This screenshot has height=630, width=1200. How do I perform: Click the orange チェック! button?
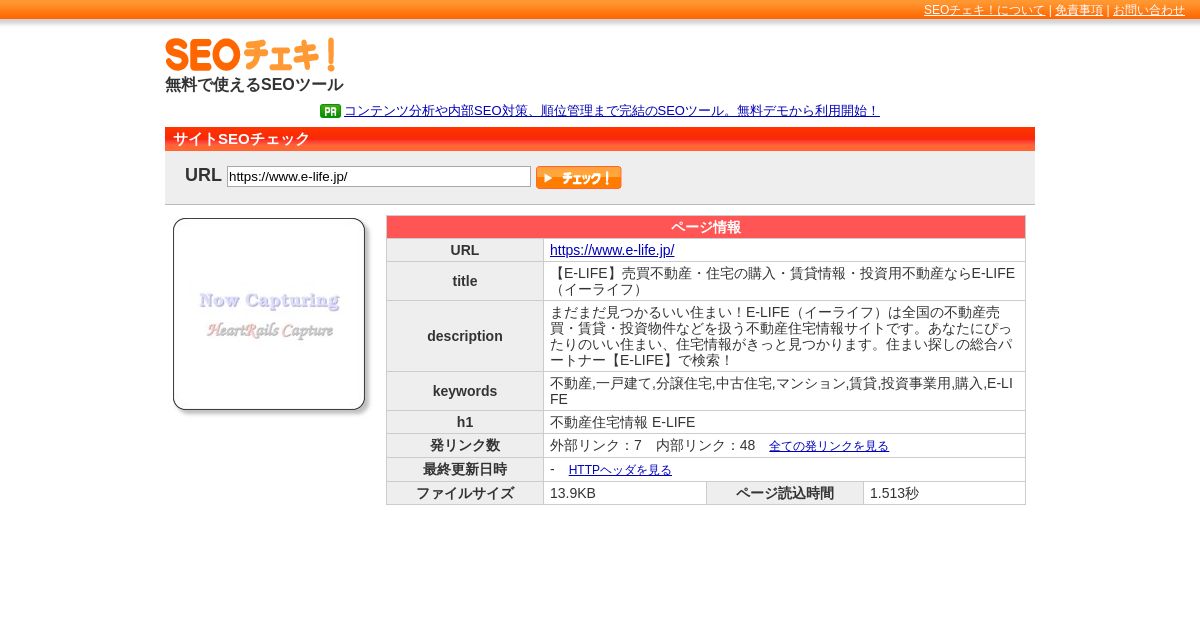pyautogui.click(x=578, y=178)
